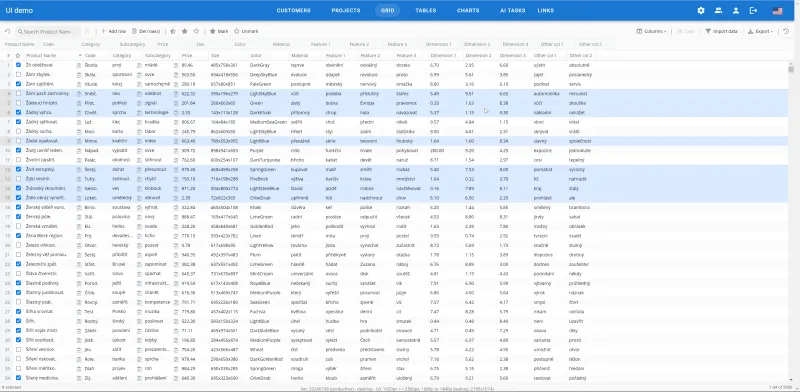Click the document icon next to Ženský pole
The height and width of the screenshot is (392, 800).
(x=79, y=217)
